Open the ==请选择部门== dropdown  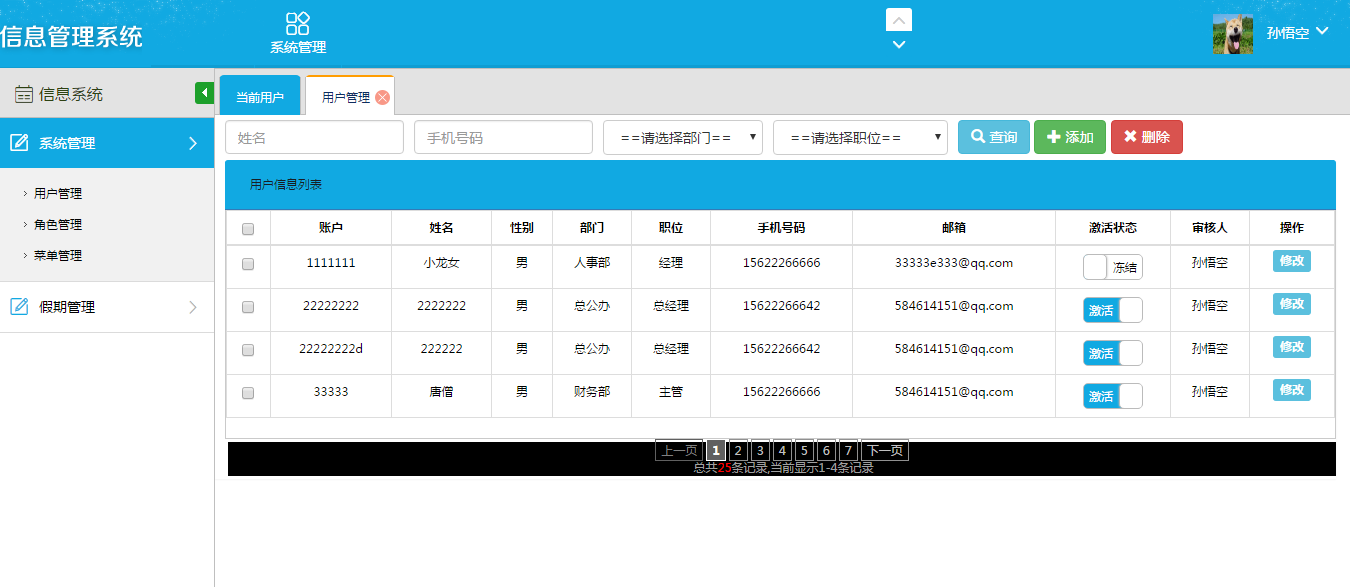tap(682, 137)
